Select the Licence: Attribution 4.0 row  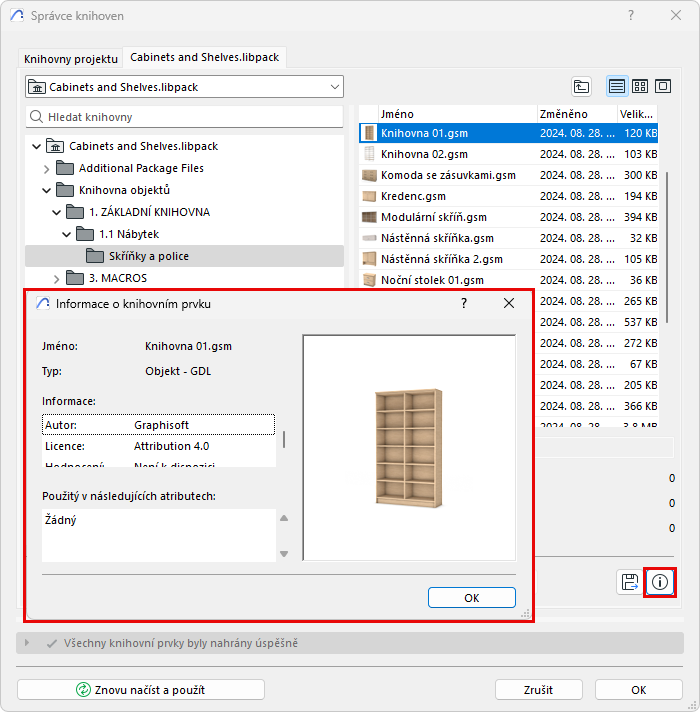point(158,446)
